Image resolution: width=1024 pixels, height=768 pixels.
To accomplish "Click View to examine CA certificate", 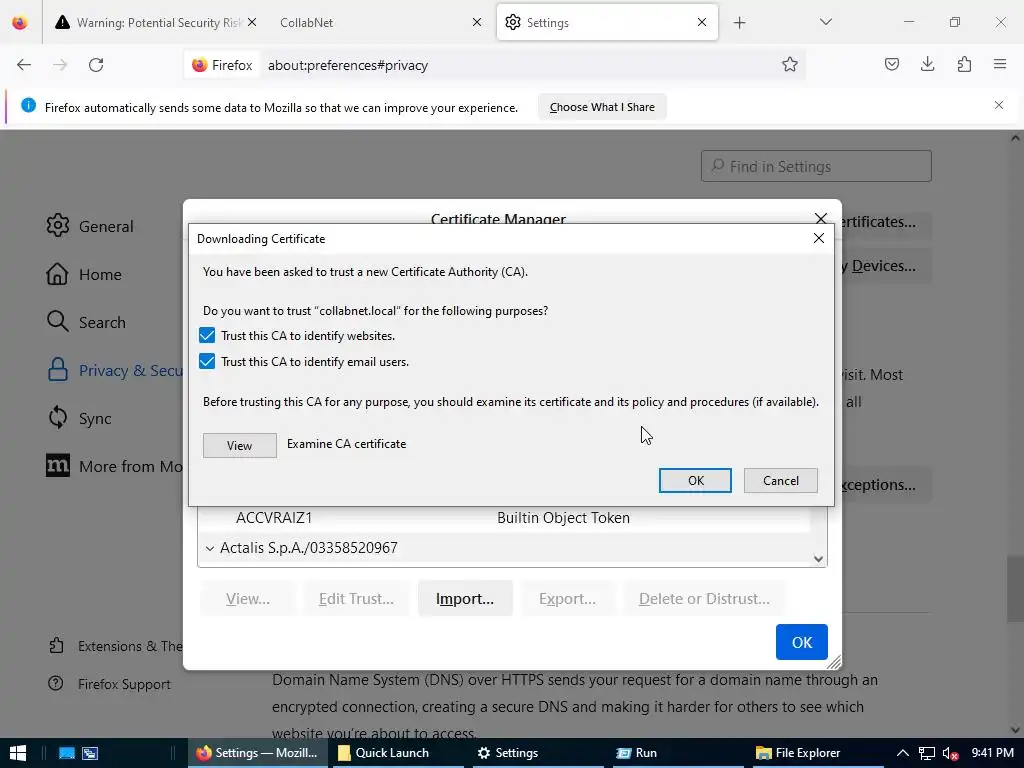I will pos(240,445).
